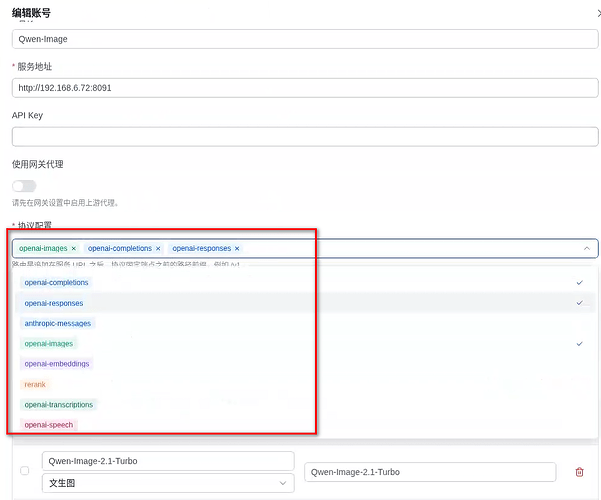Deselect openai-images in the protocol list
This screenshot has width=601, height=500.
(x=305, y=344)
